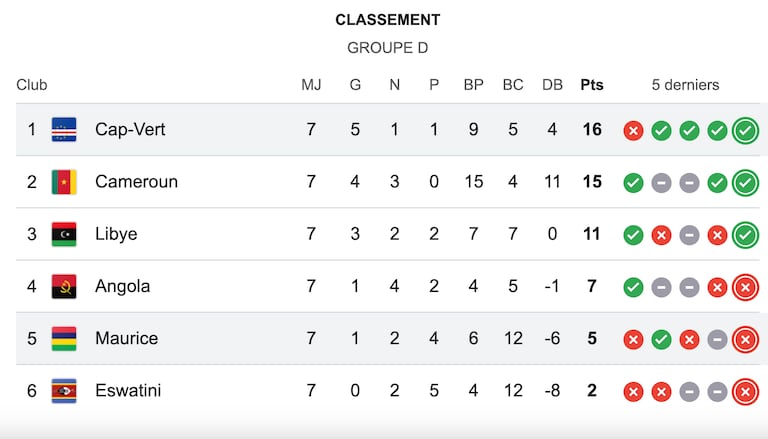Click the Club column header
768x439 pixels.
[32, 85]
